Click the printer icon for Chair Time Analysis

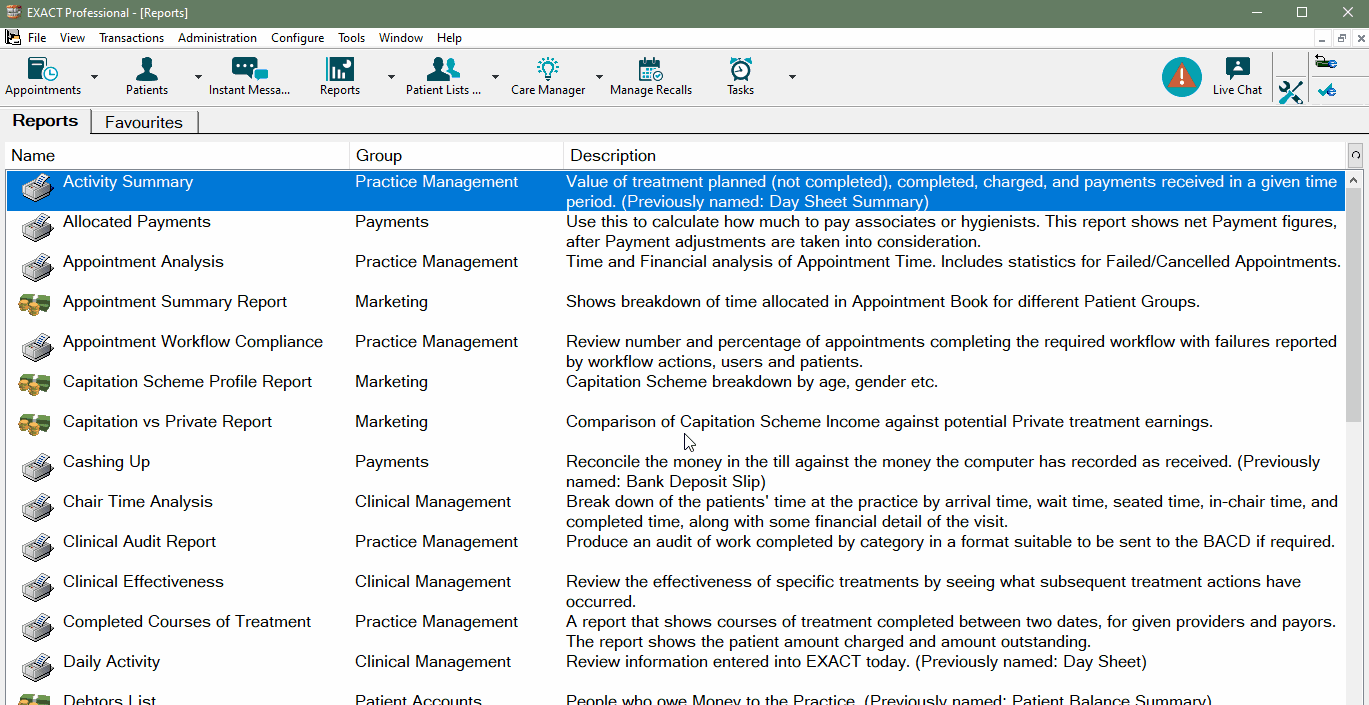point(36,507)
